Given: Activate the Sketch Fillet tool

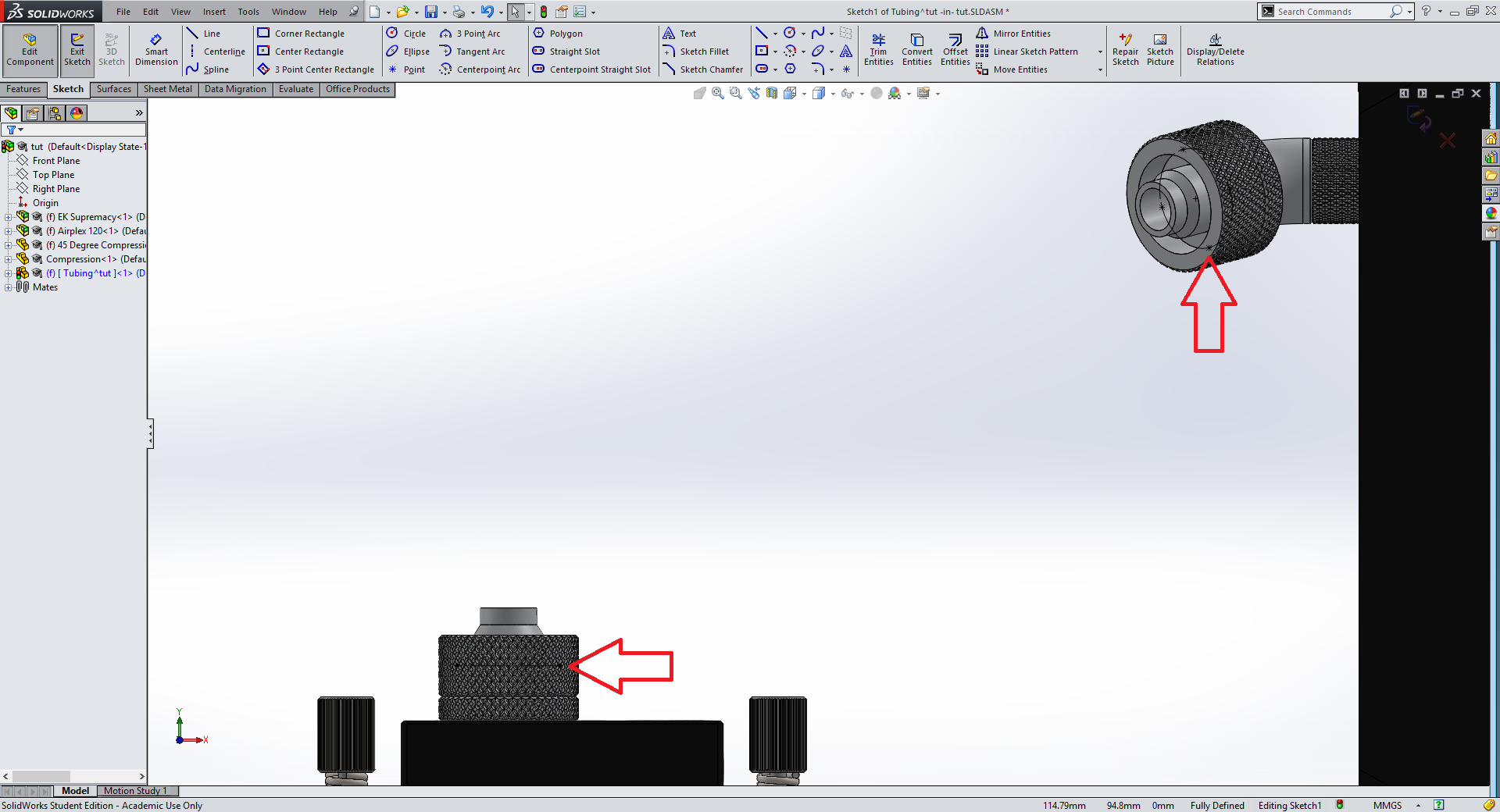Looking at the screenshot, I should point(696,52).
